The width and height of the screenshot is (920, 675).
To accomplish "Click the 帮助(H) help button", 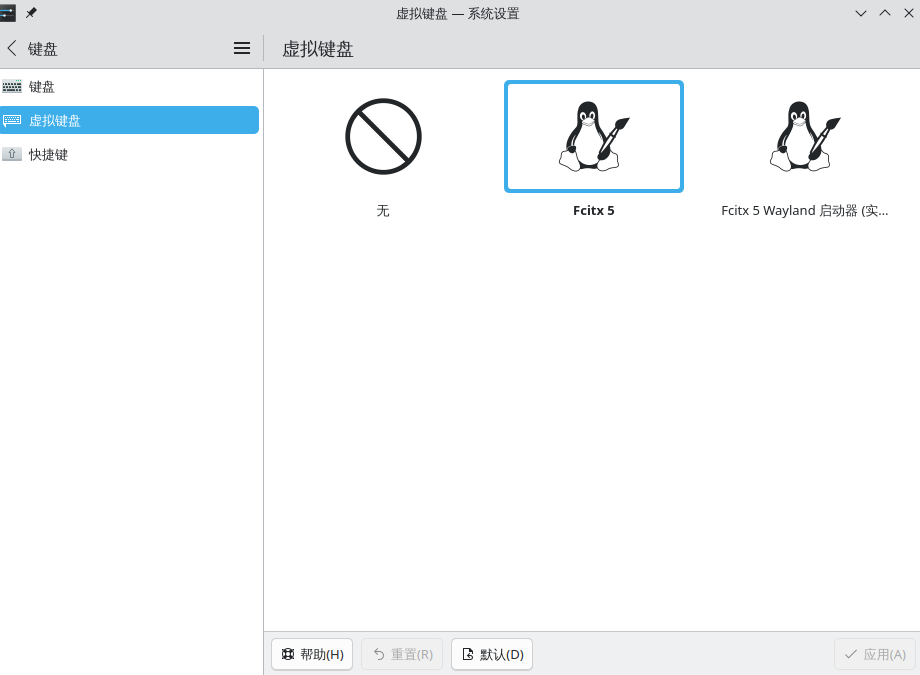I will [312, 654].
